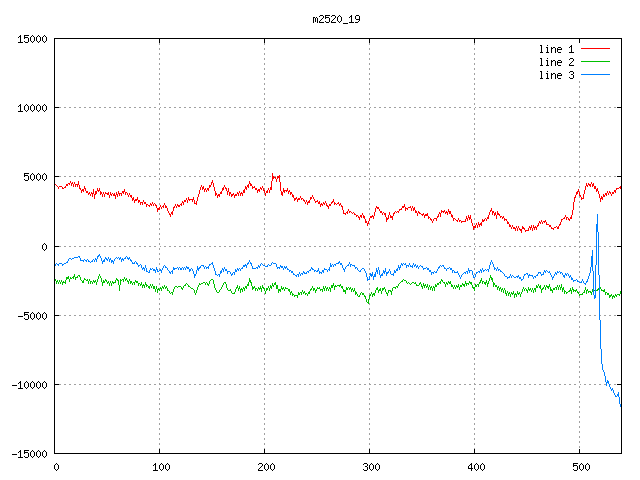Click the chart title m2520_19
The image size is (640, 480).
(x=336, y=19)
